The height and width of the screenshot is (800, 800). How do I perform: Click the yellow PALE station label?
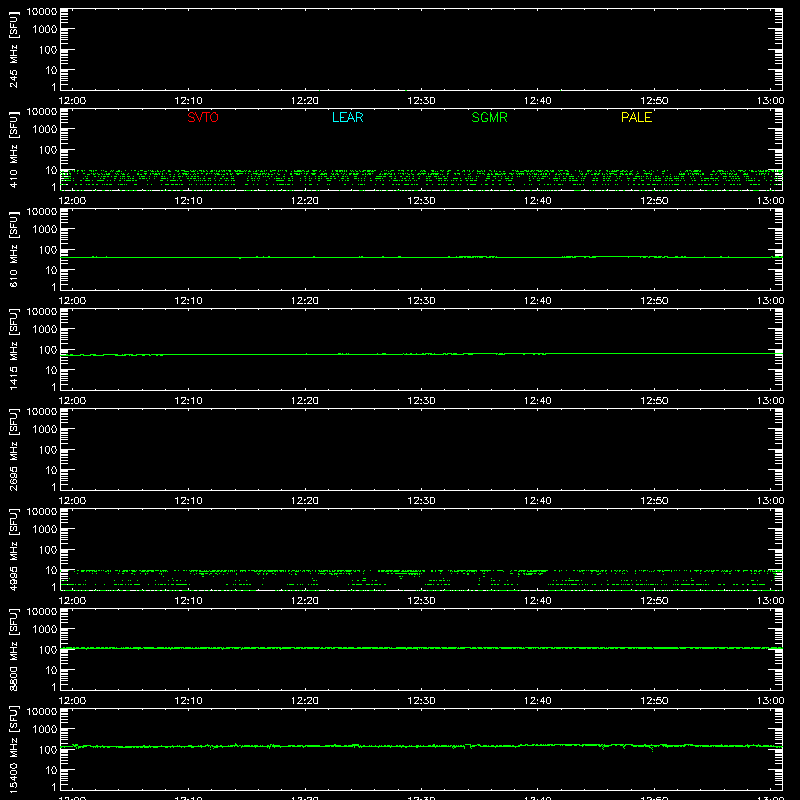tap(636, 117)
